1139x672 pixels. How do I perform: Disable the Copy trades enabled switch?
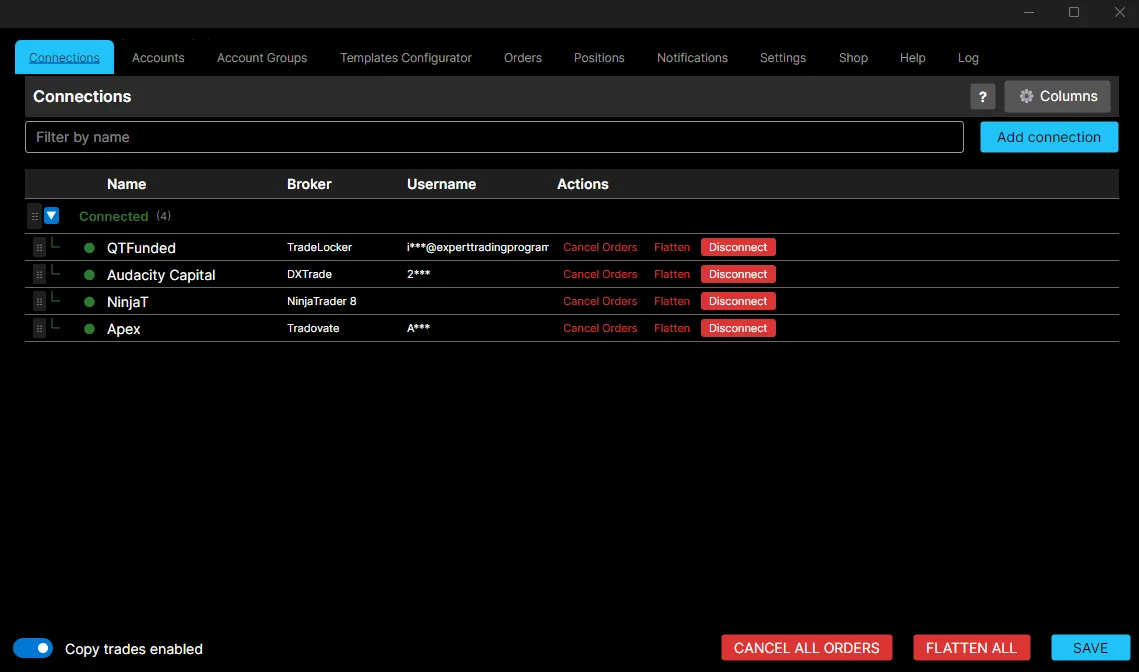click(33, 648)
